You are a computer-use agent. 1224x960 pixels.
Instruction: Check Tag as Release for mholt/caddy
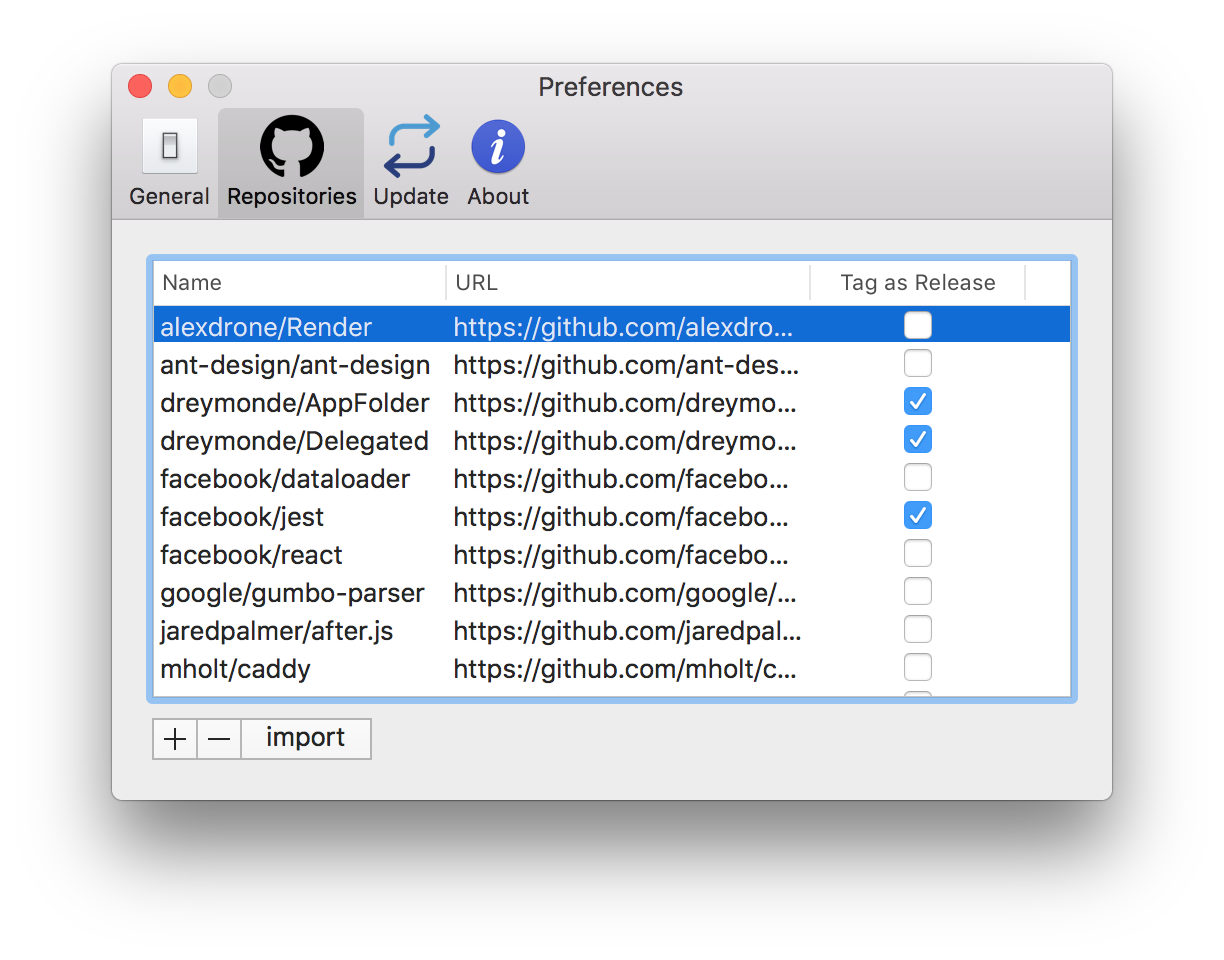917,667
